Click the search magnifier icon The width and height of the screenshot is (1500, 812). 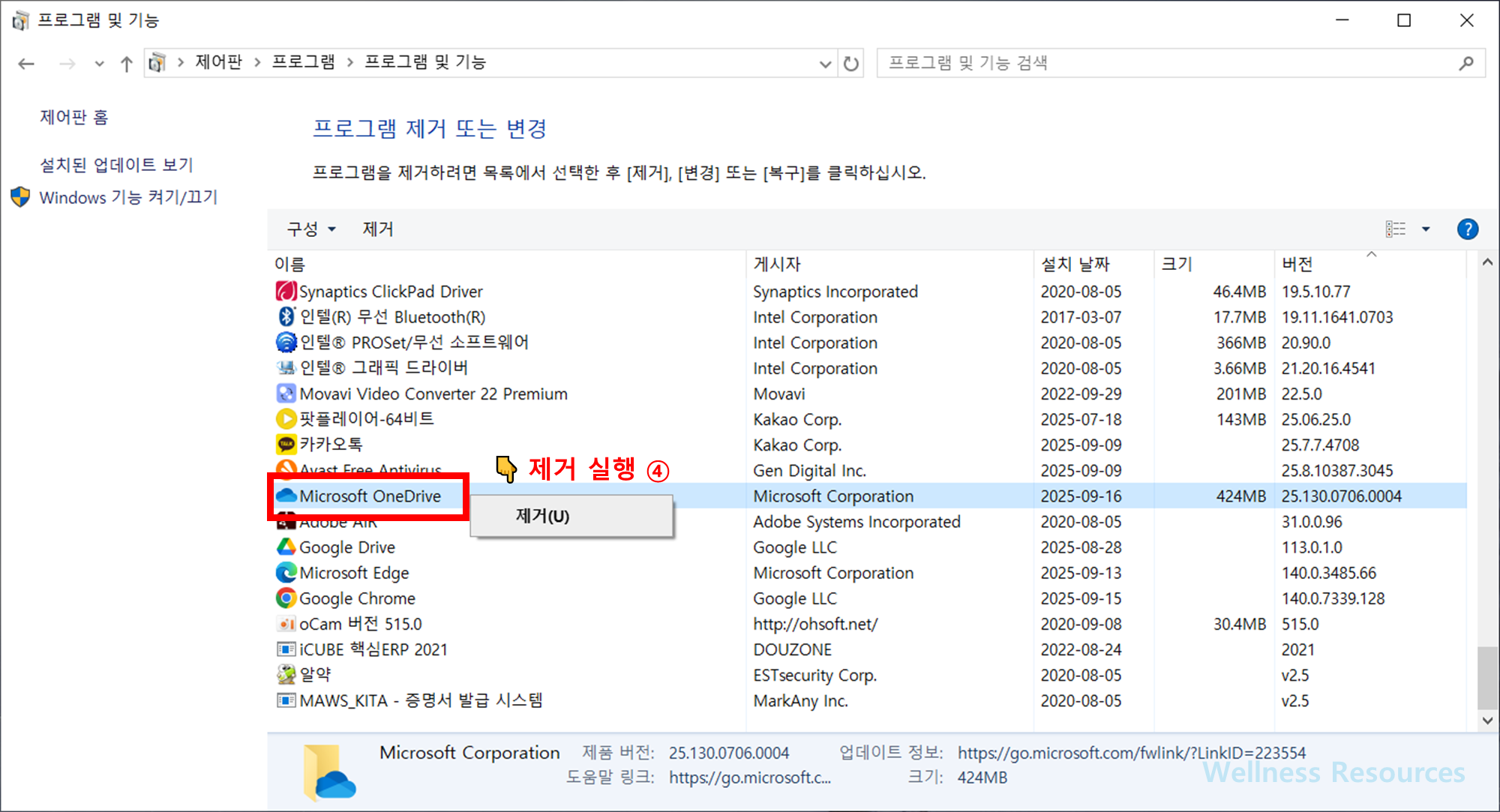[x=1465, y=63]
